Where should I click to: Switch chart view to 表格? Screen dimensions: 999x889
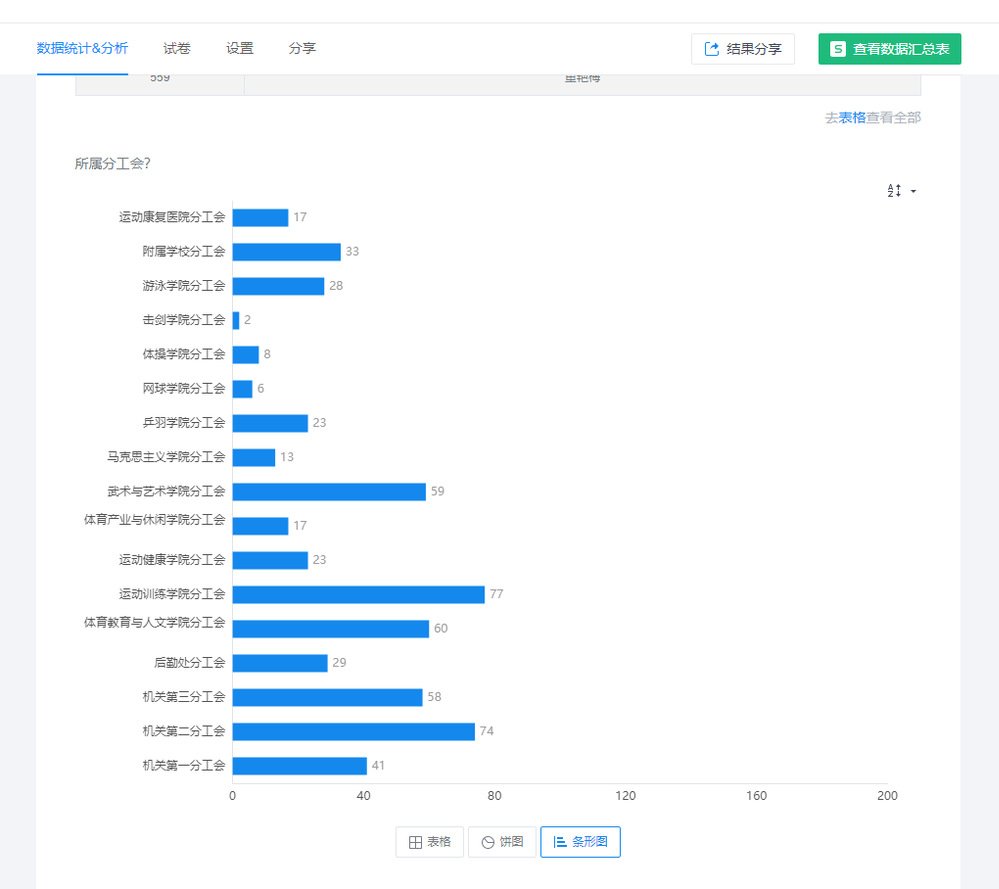(x=429, y=842)
